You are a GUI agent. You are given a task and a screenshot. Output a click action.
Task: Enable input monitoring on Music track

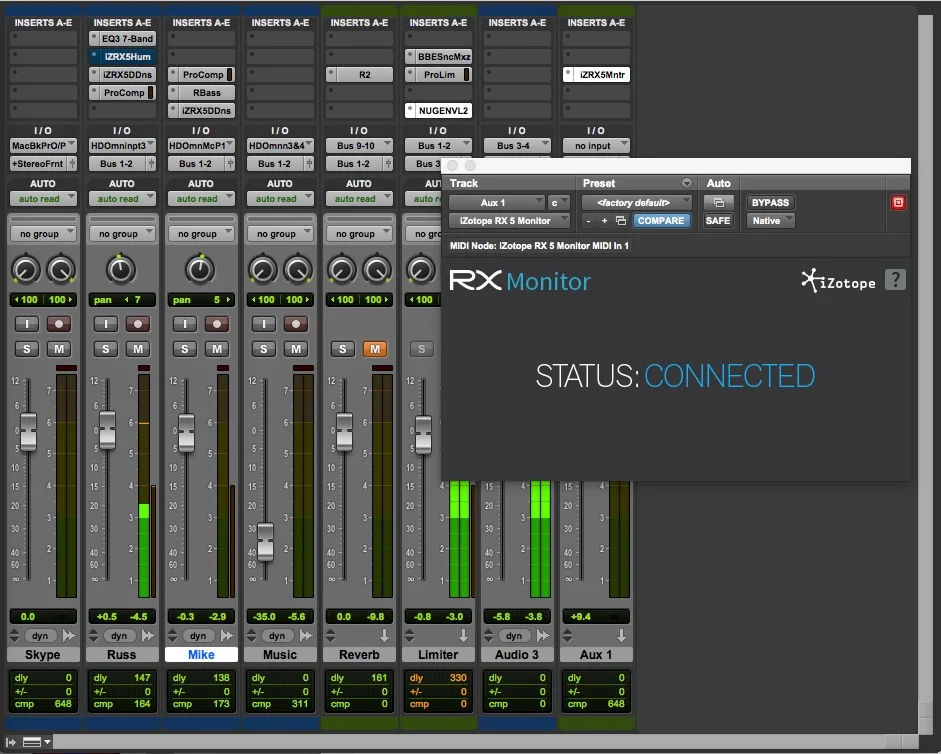tap(263, 324)
